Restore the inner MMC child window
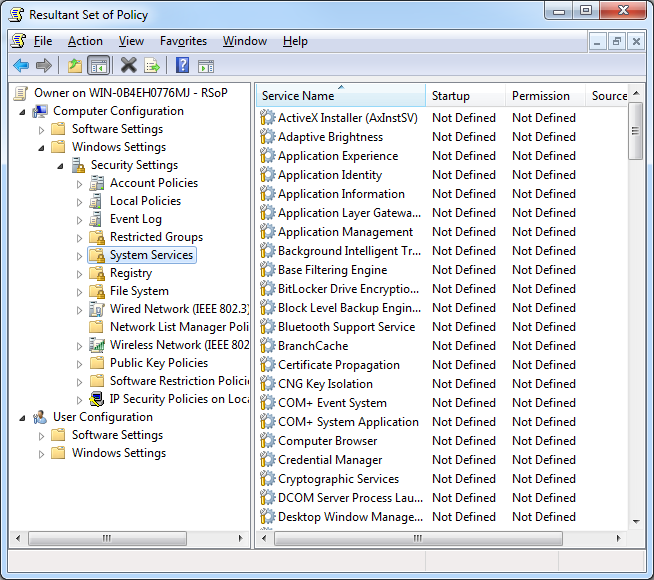This screenshot has height=580, width=654. [x=616, y=41]
